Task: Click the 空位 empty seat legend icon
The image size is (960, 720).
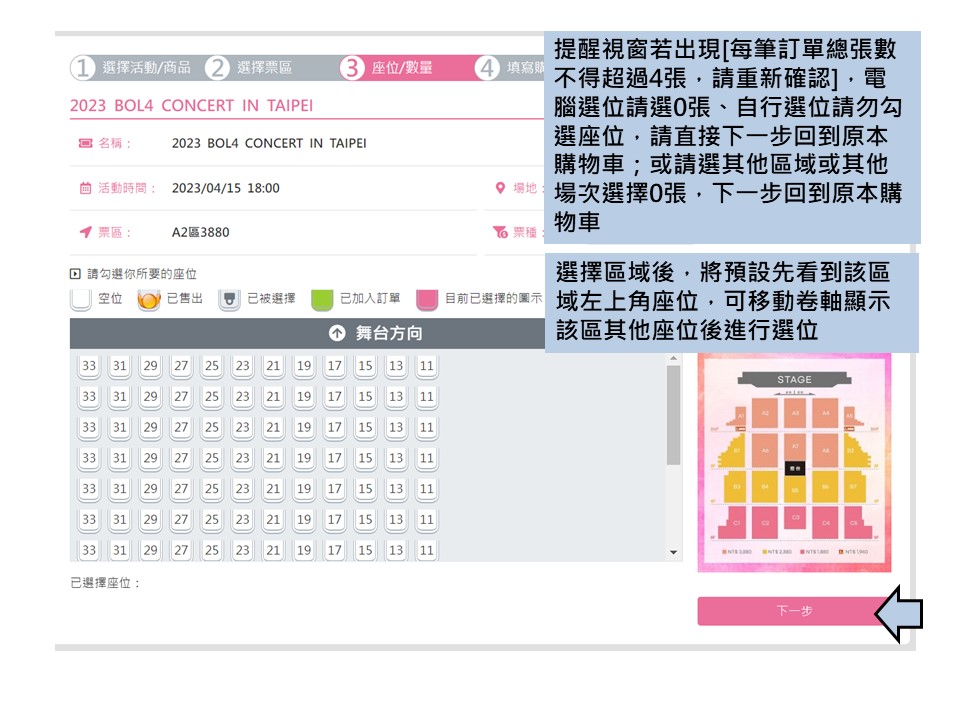Action: [x=81, y=299]
